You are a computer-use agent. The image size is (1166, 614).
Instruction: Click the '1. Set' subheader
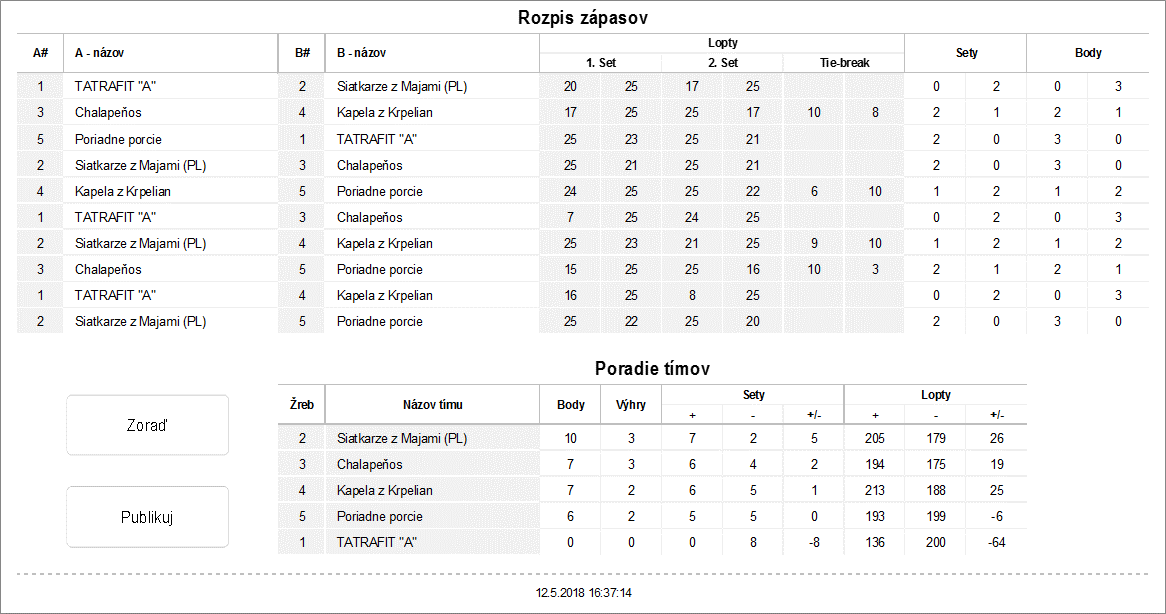601,62
